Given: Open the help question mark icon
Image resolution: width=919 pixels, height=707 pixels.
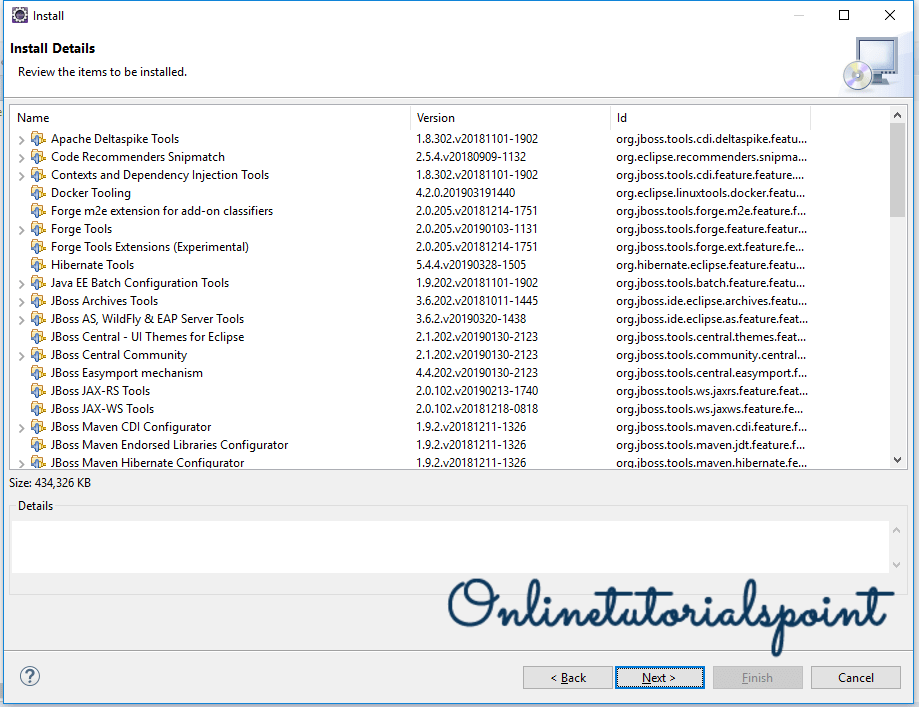Looking at the screenshot, I should (29, 677).
